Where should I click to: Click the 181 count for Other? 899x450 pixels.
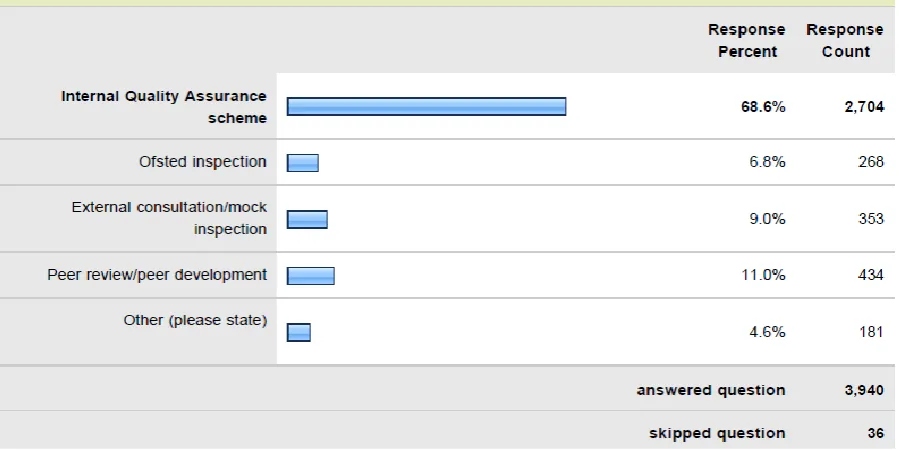point(871,332)
